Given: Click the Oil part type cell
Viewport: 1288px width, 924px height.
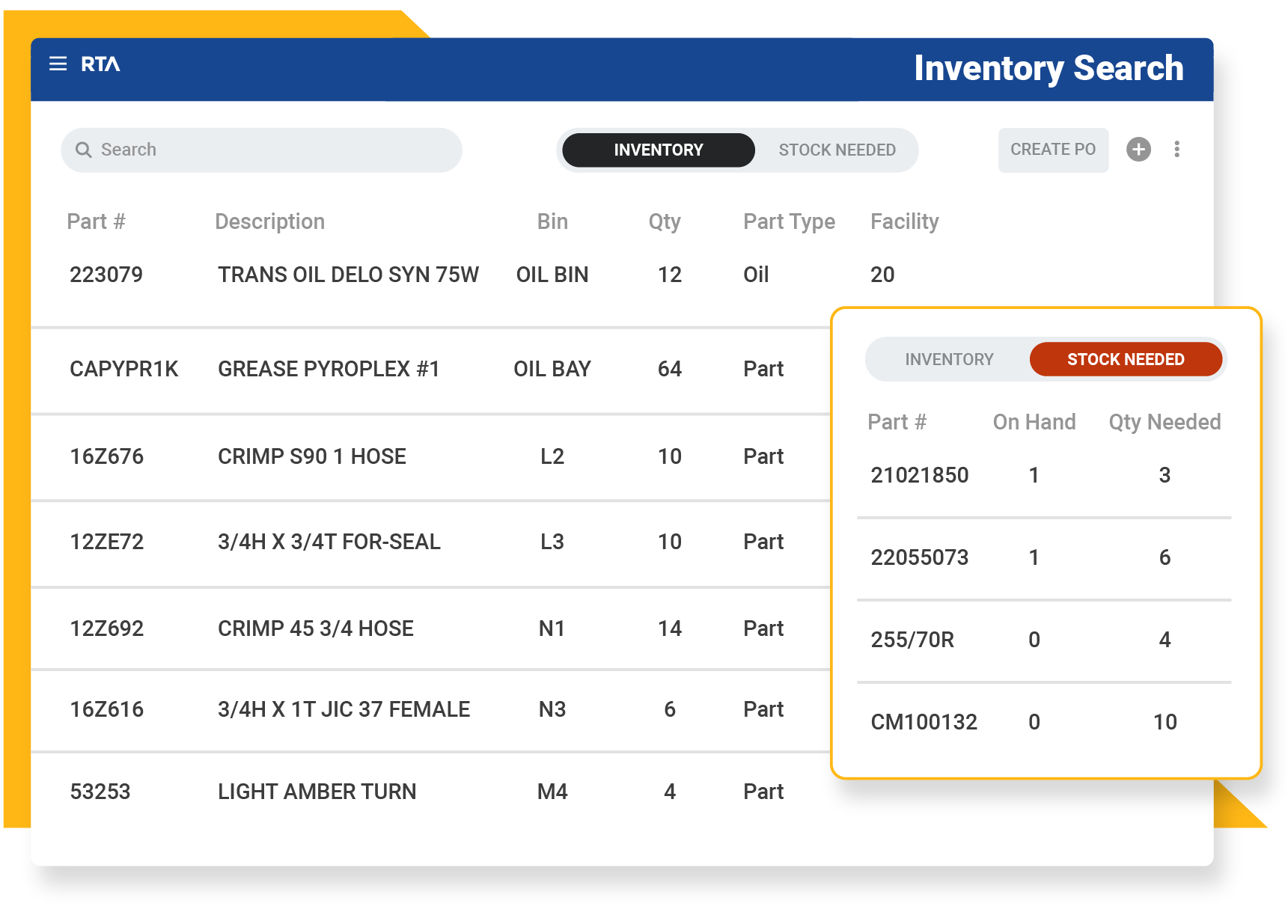Looking at the screenshot, I should coord(756,275).
